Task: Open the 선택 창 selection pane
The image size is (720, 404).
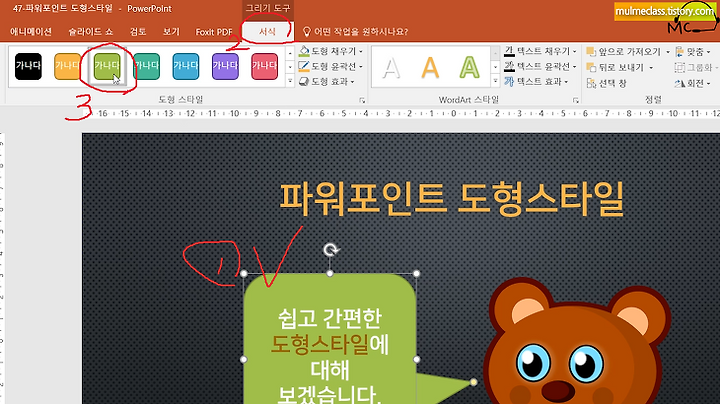Action: coord(607,83)
